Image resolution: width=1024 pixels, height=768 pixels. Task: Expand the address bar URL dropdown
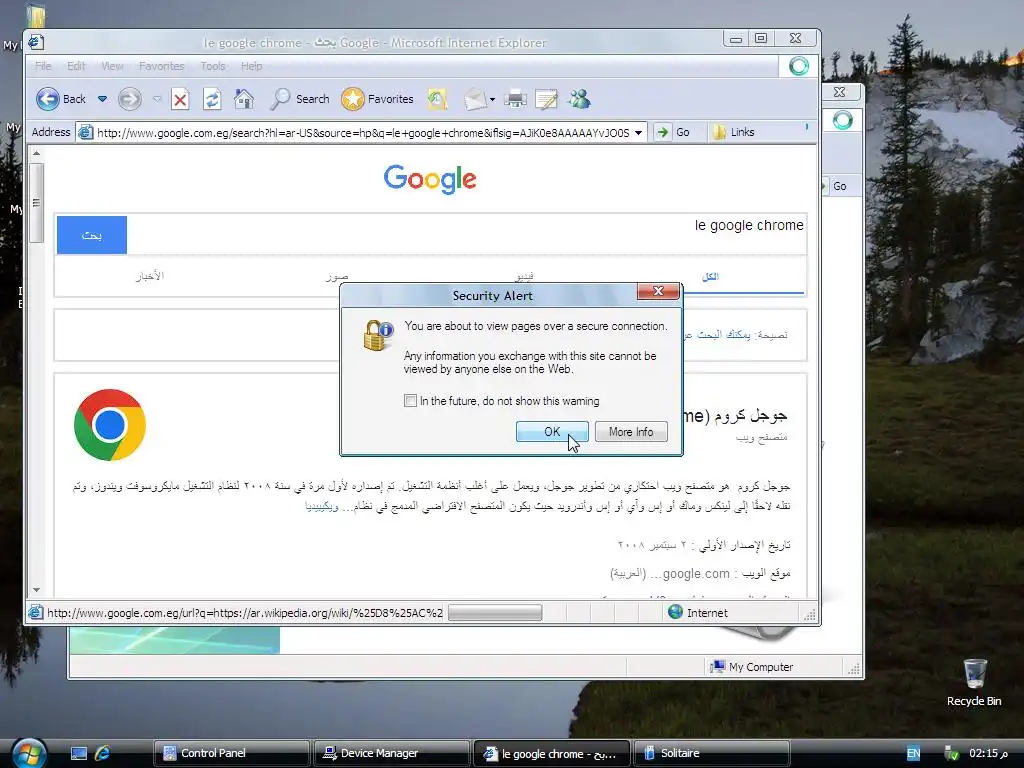638,133
